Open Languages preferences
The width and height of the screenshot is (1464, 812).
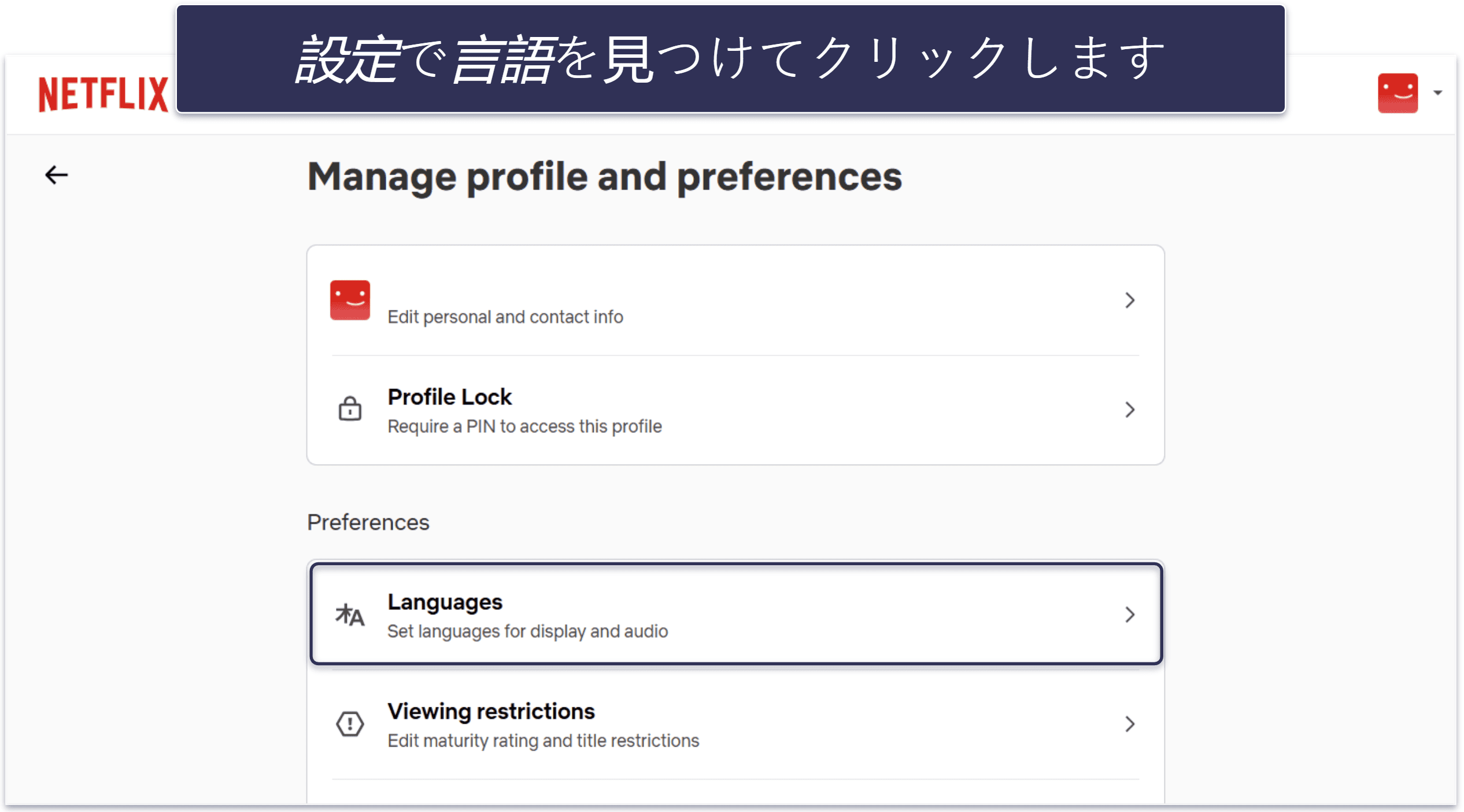click(x=735, y=614)
